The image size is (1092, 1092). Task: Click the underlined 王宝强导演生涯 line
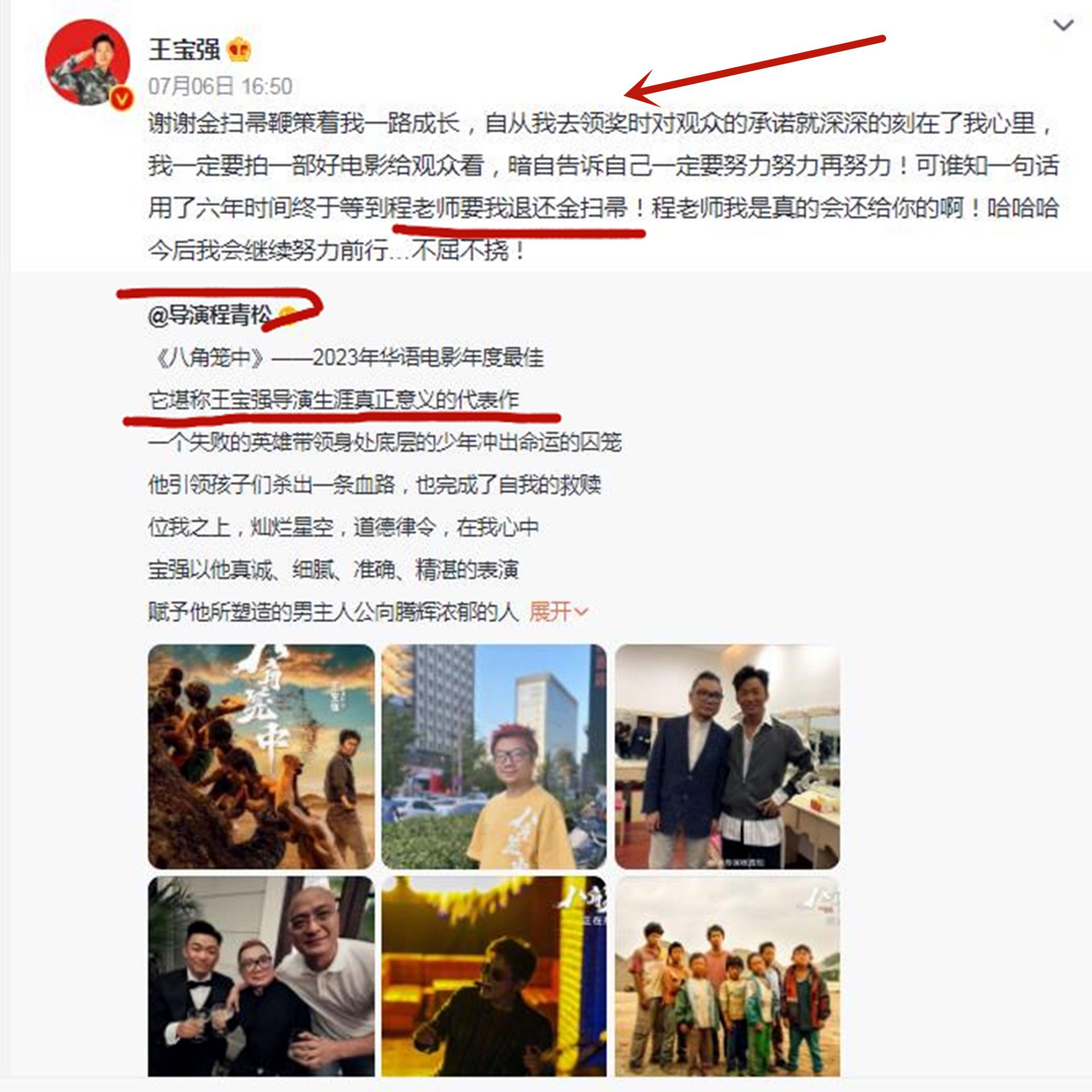pos(333,400)
